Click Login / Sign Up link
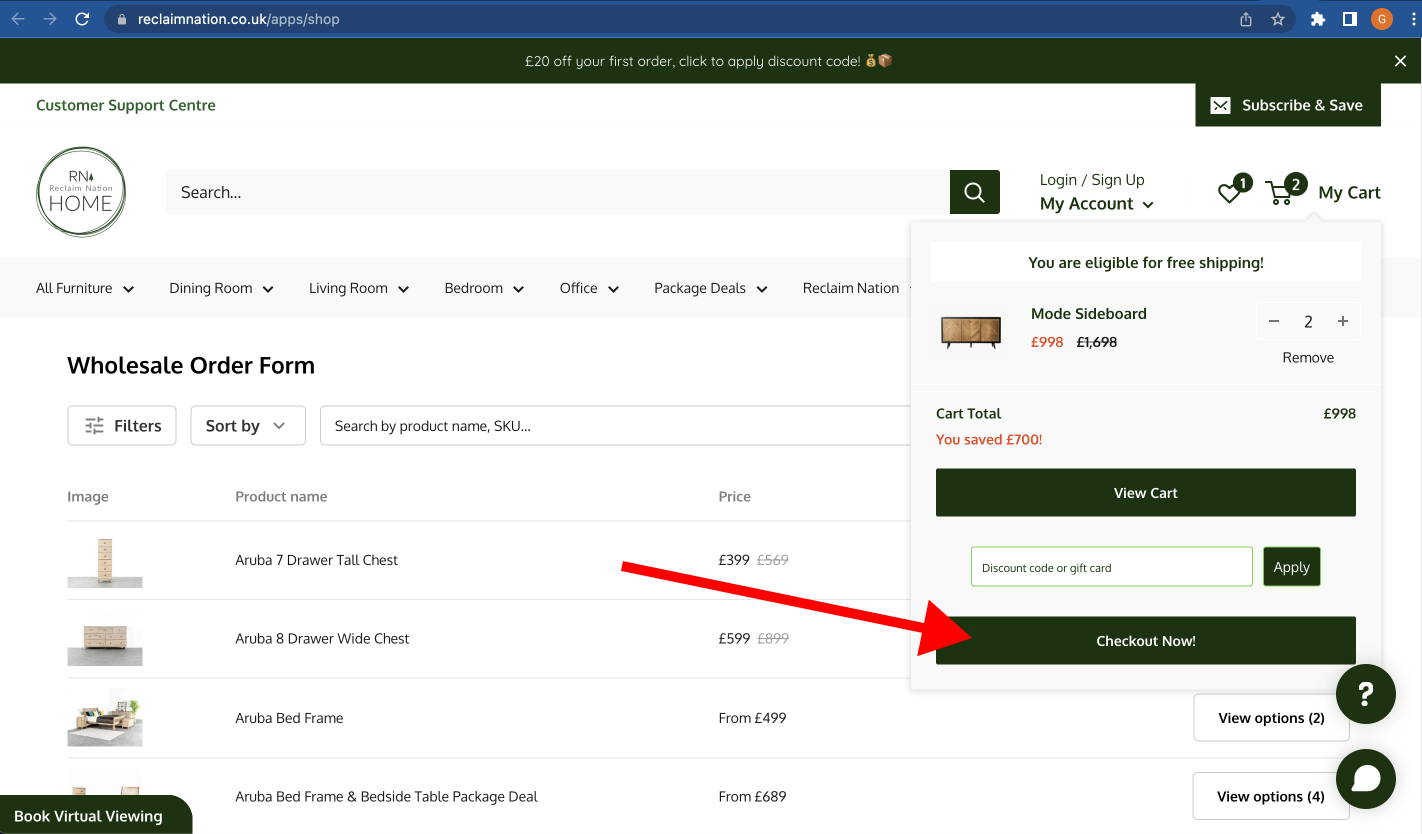The image size is (1422, 834). coord(1092,180)
